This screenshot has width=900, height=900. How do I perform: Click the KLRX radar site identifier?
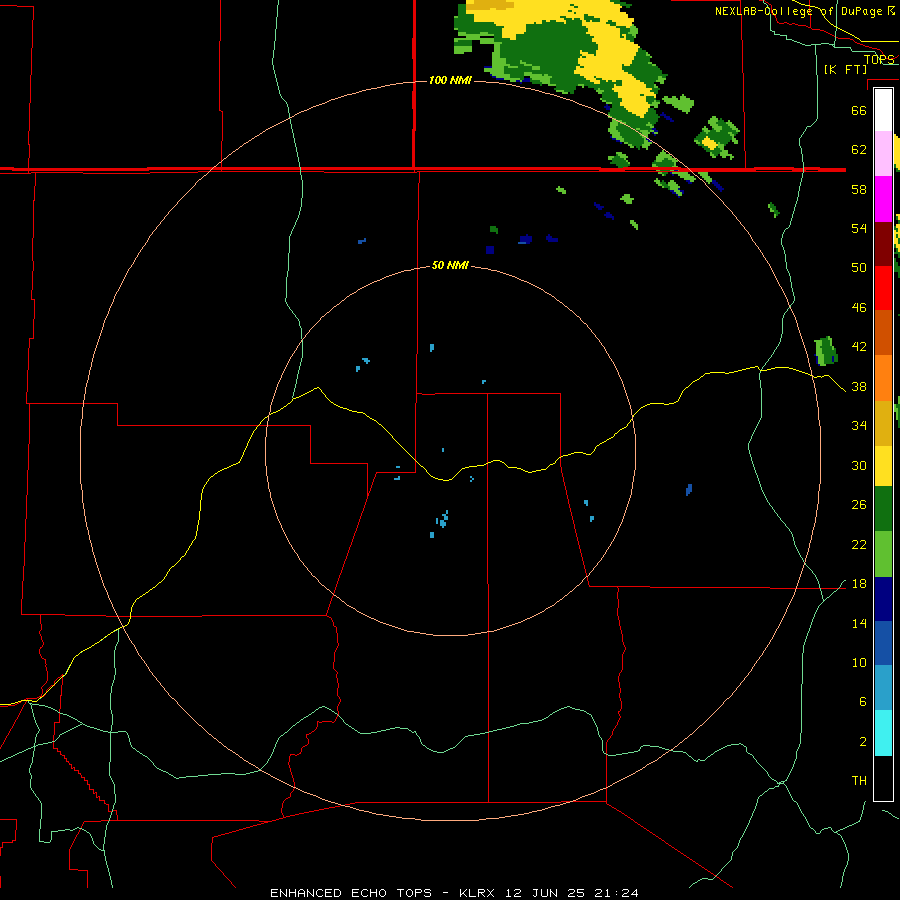[478, 893]
